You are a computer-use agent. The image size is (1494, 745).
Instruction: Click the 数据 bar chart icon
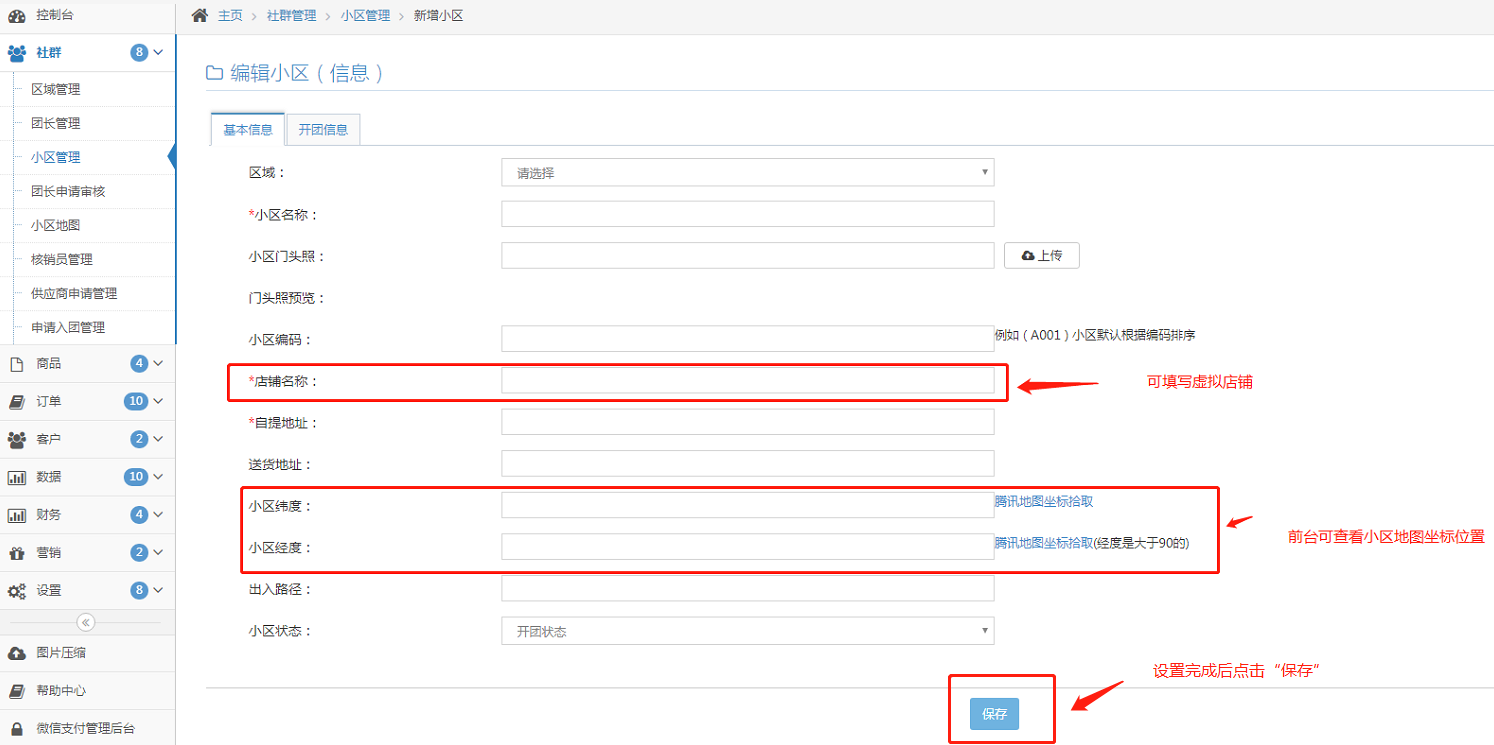pyautogui.click(x=16, y=477)
